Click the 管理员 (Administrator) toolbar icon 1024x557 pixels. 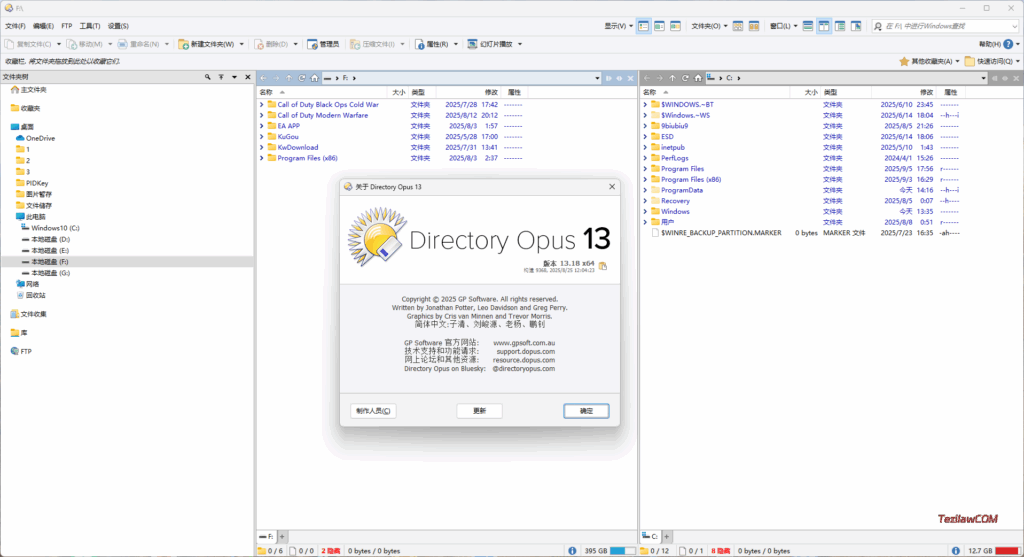pyautogui.click(x=312, y=44)
